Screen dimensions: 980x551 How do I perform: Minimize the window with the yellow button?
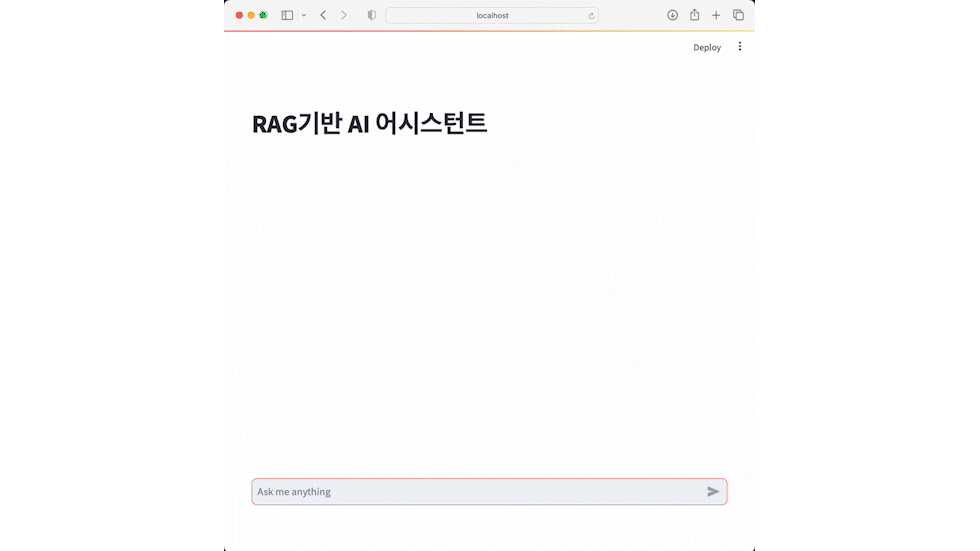click(x=251, y=15)
